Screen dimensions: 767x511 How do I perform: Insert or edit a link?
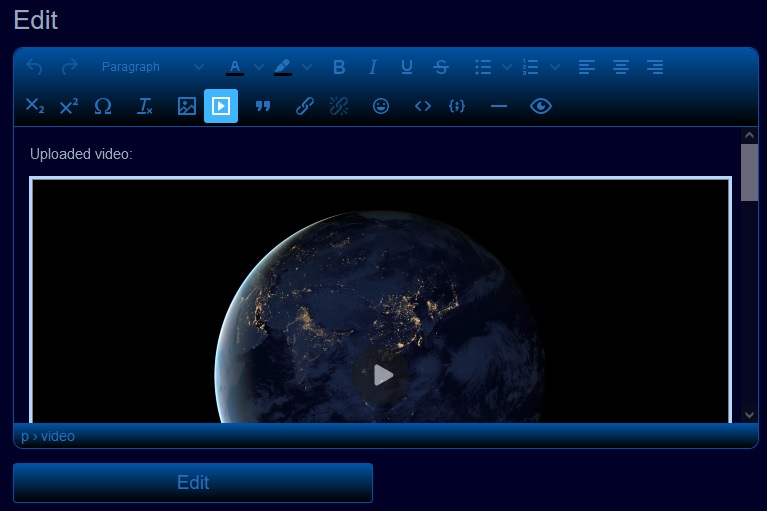point(304,106)
